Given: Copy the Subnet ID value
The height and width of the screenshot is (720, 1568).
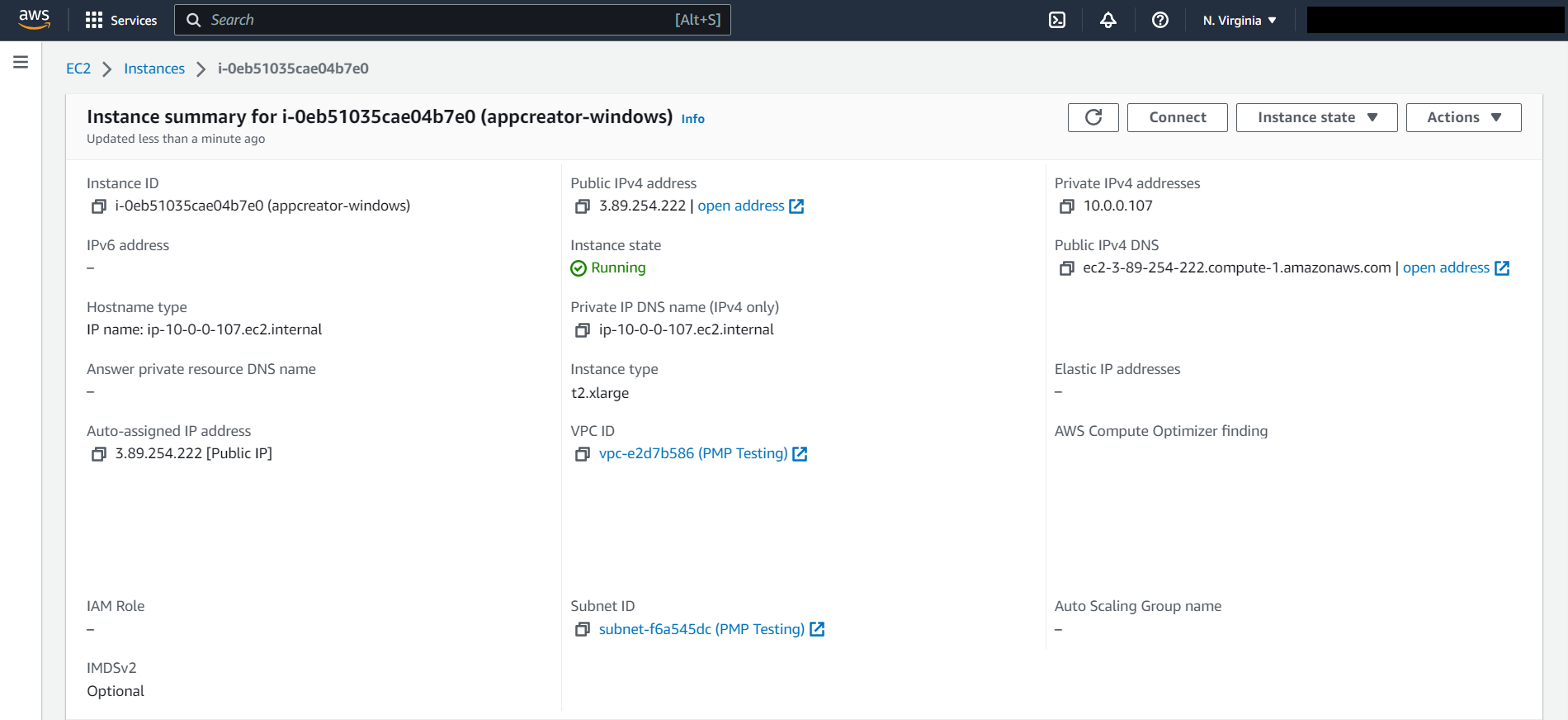Looking at the screenshot, I should click(x=583, y=630).
